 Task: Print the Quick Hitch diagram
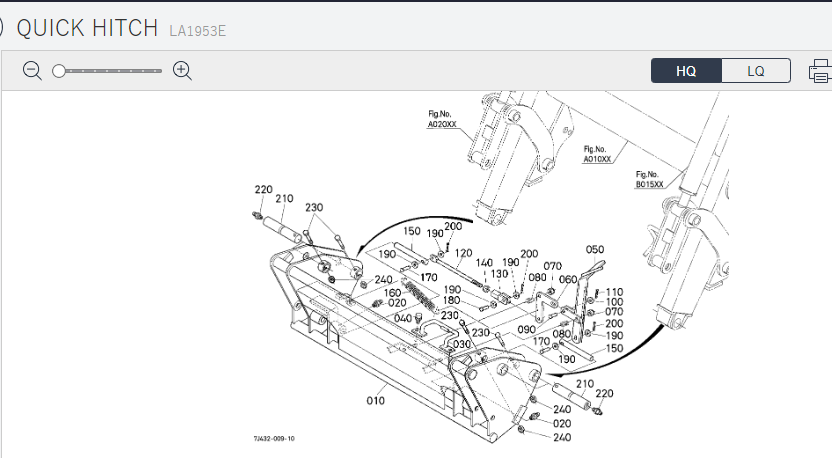pos(820,71)
